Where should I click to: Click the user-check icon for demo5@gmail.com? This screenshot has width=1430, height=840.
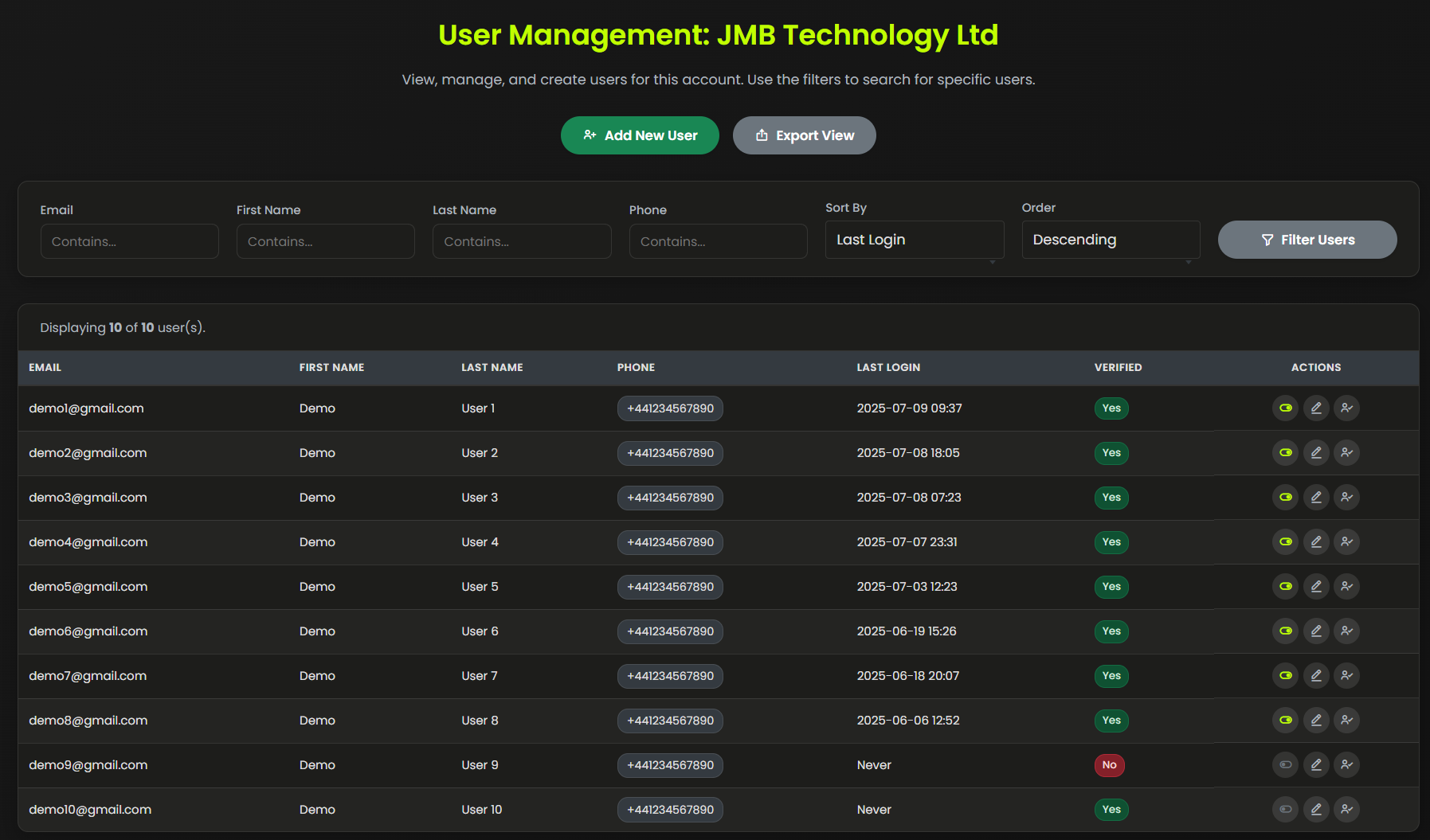[1346, 587]
